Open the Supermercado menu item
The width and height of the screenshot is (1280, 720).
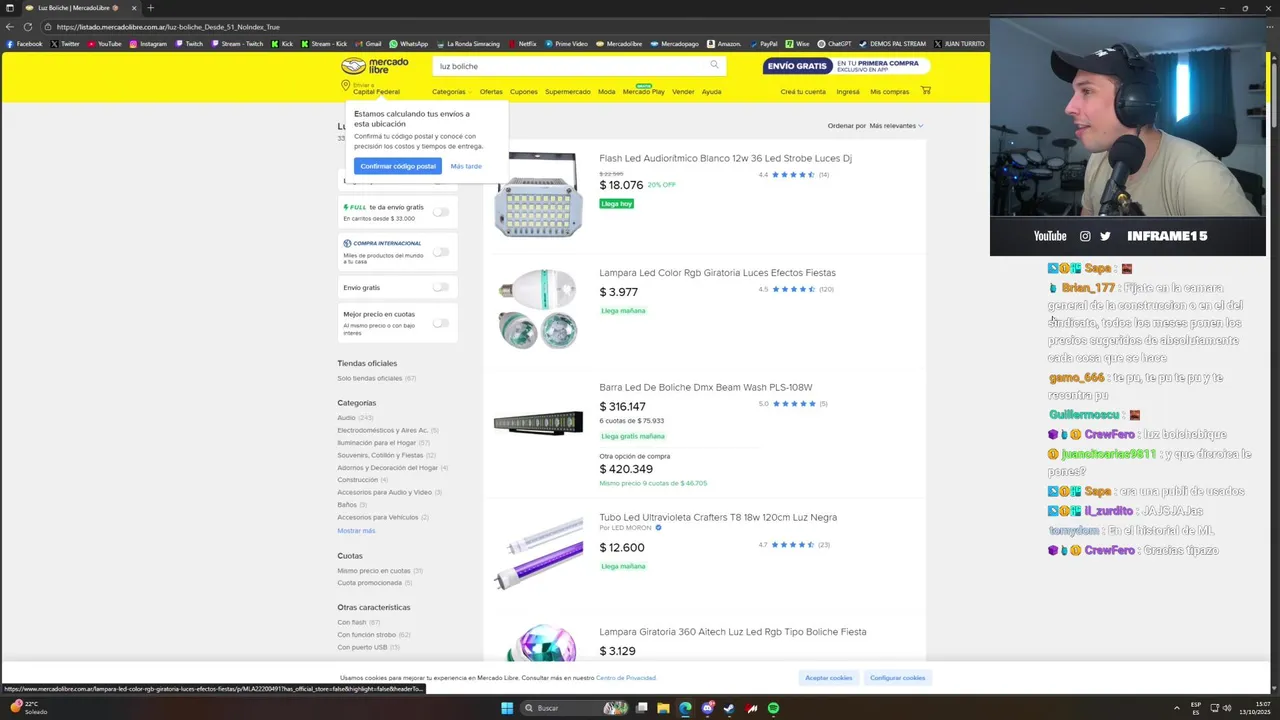pos(567,92)
